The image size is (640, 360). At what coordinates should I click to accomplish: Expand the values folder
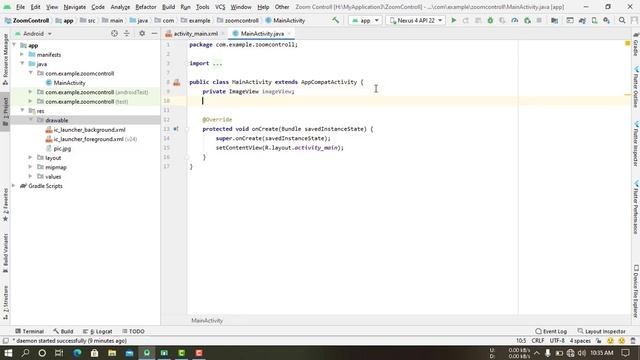(31, 176)
